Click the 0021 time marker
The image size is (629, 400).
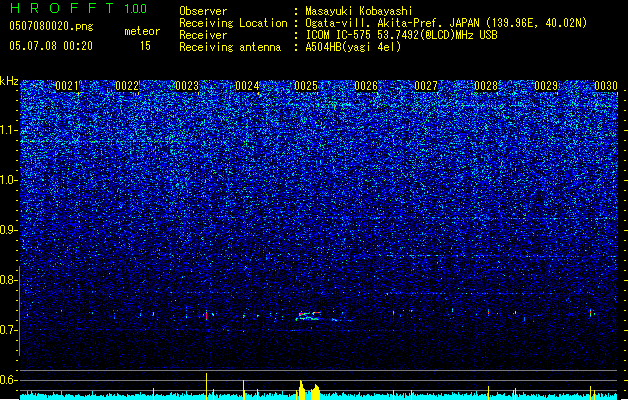67,86
